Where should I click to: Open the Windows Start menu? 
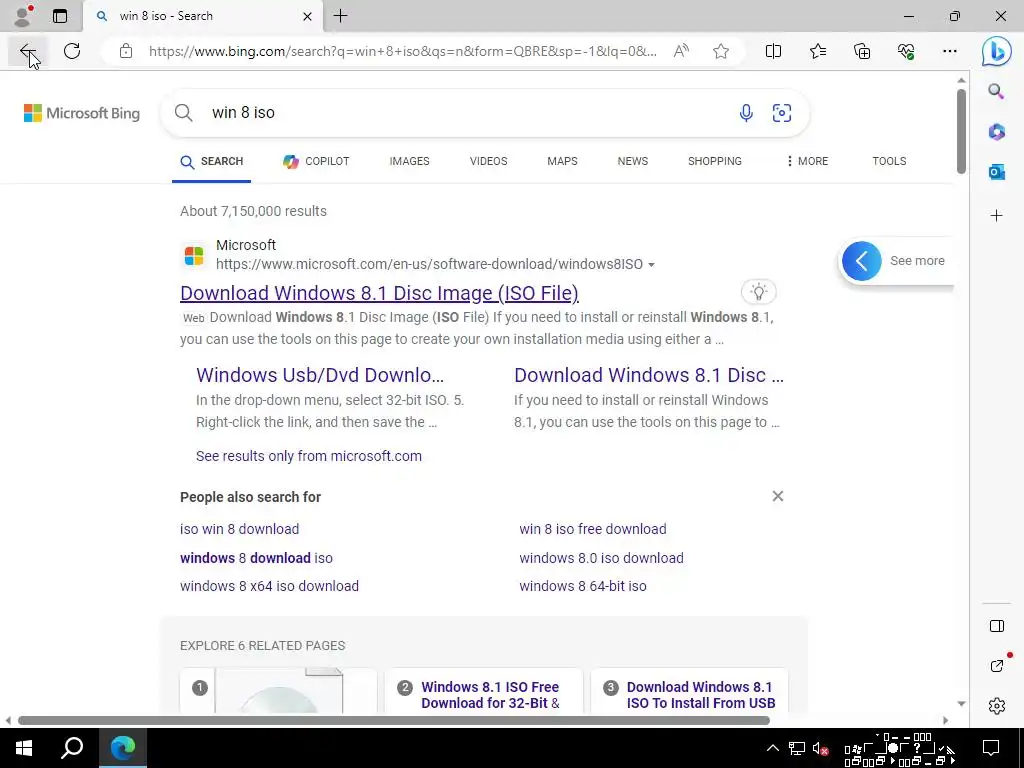(x=24, y=748)
